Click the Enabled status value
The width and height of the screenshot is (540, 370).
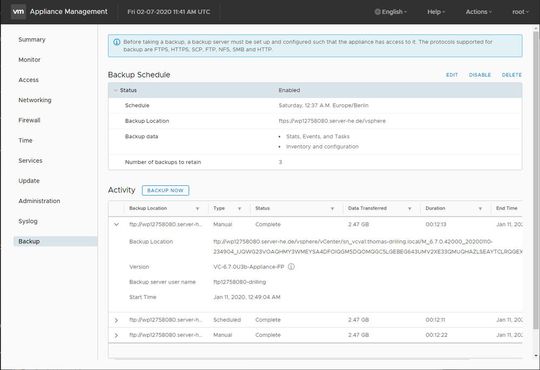(289, 90)
